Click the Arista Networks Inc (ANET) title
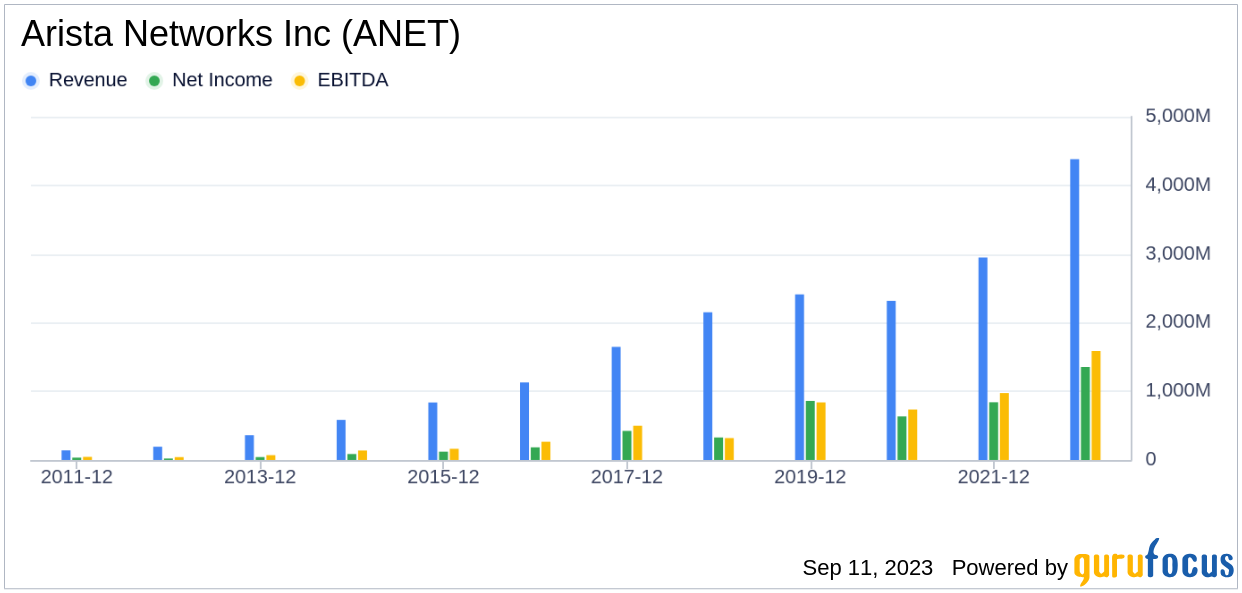 coord(240,35)
